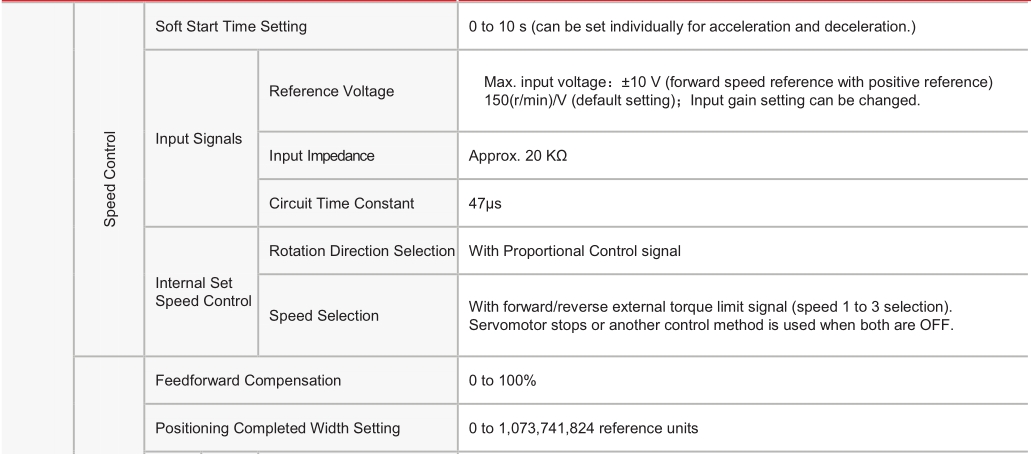The height and width of the screenshot is (454, 1031).
Task: Select the vertical Speed Control heading
Action: pos(110,180)
